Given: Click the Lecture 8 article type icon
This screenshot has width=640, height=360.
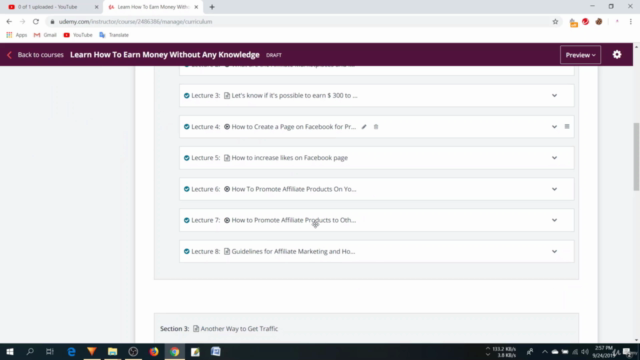Looking at the screenshot, I should [227, 251].
